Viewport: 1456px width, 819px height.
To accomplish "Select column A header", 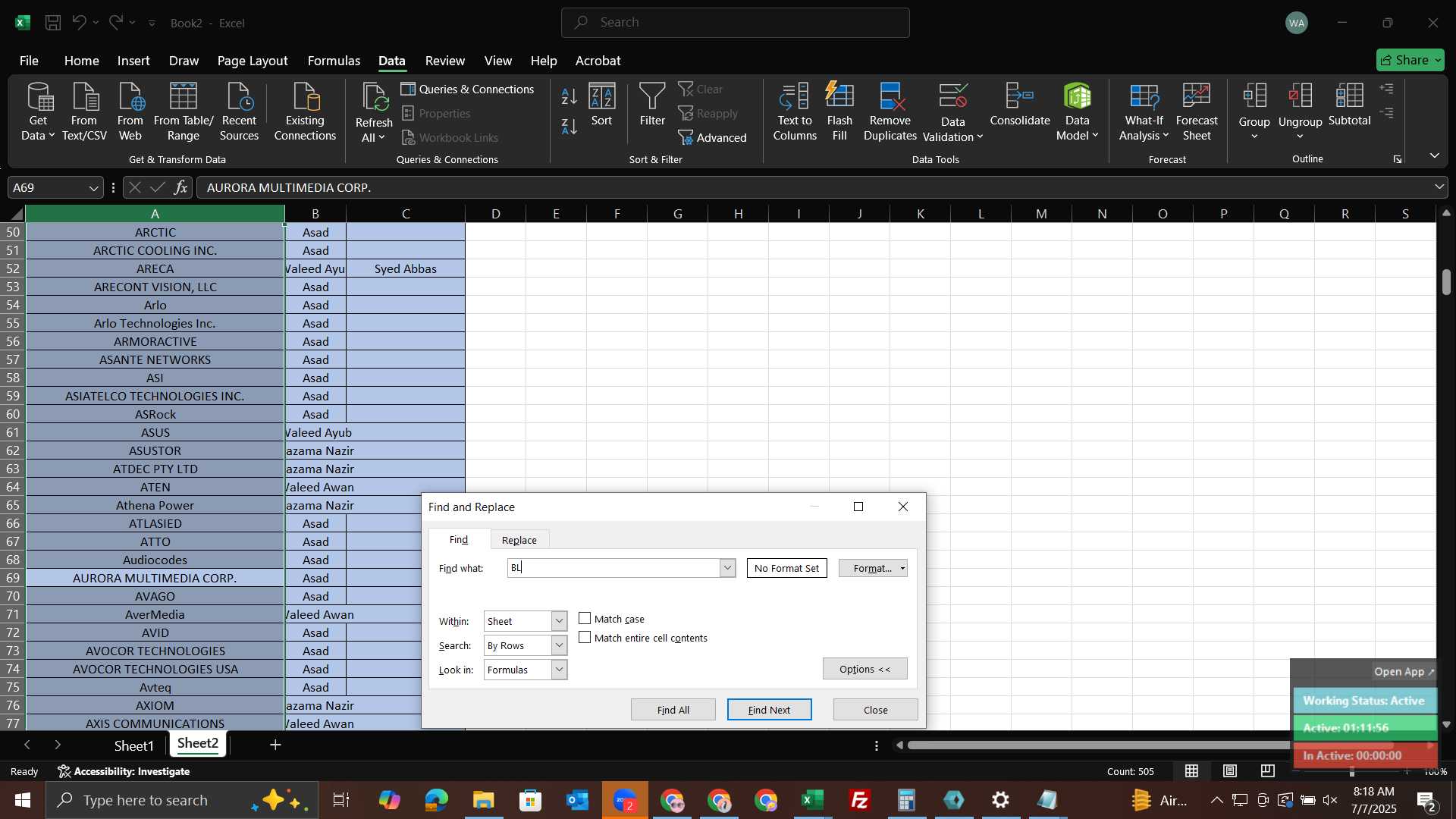I will 155,214.
